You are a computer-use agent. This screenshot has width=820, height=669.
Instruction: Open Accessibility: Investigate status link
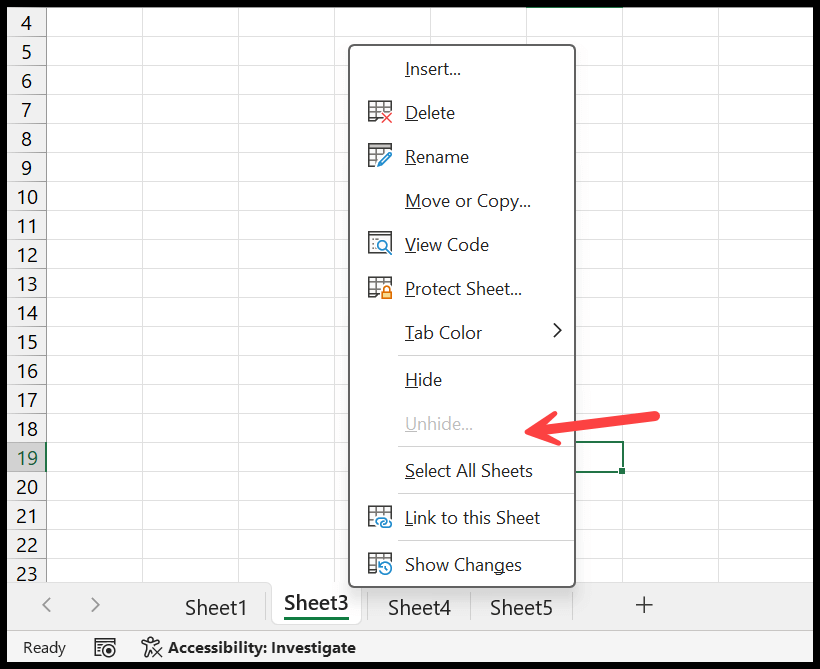[261, 648]
